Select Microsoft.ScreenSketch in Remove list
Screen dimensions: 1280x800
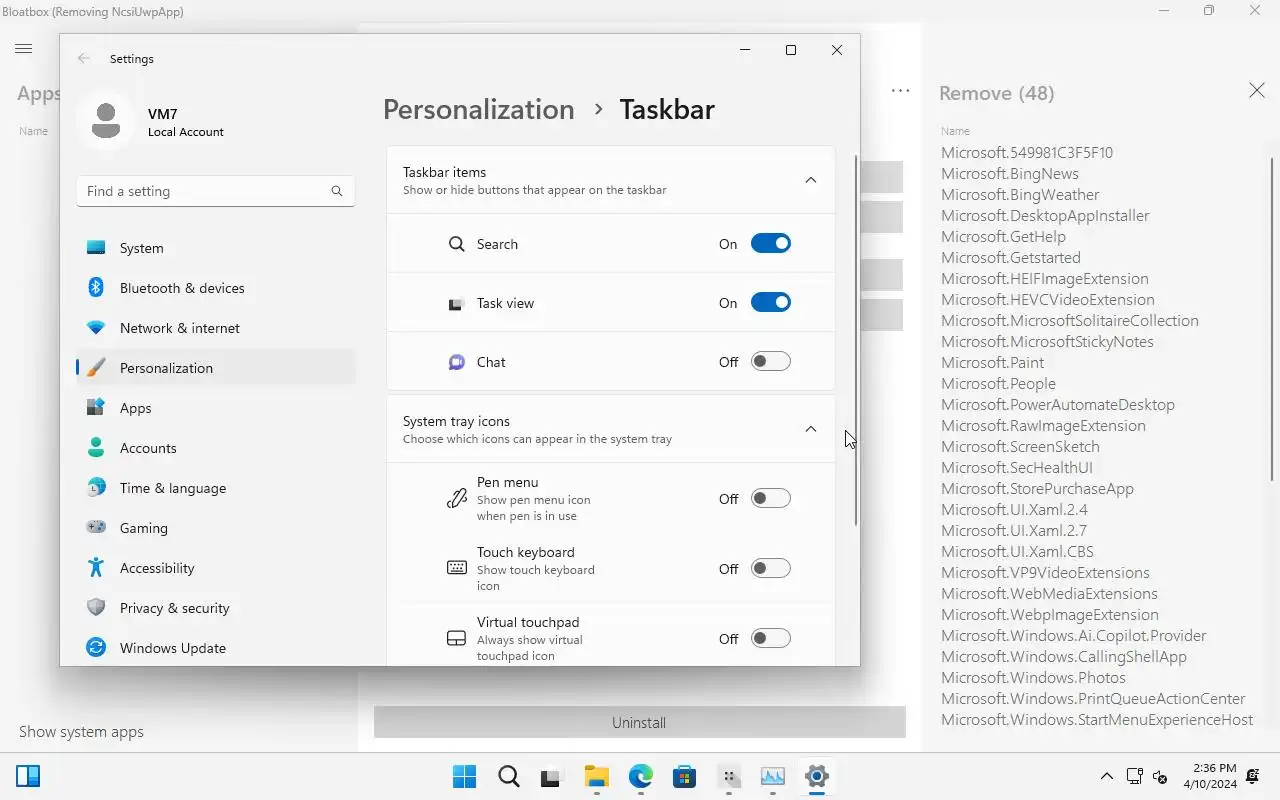point(1020,446)
